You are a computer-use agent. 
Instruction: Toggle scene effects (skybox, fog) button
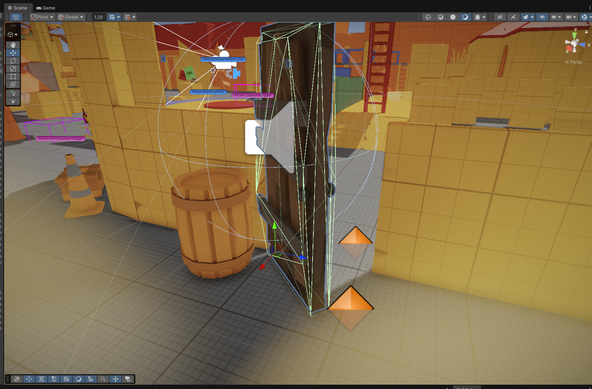coord(526,17)
